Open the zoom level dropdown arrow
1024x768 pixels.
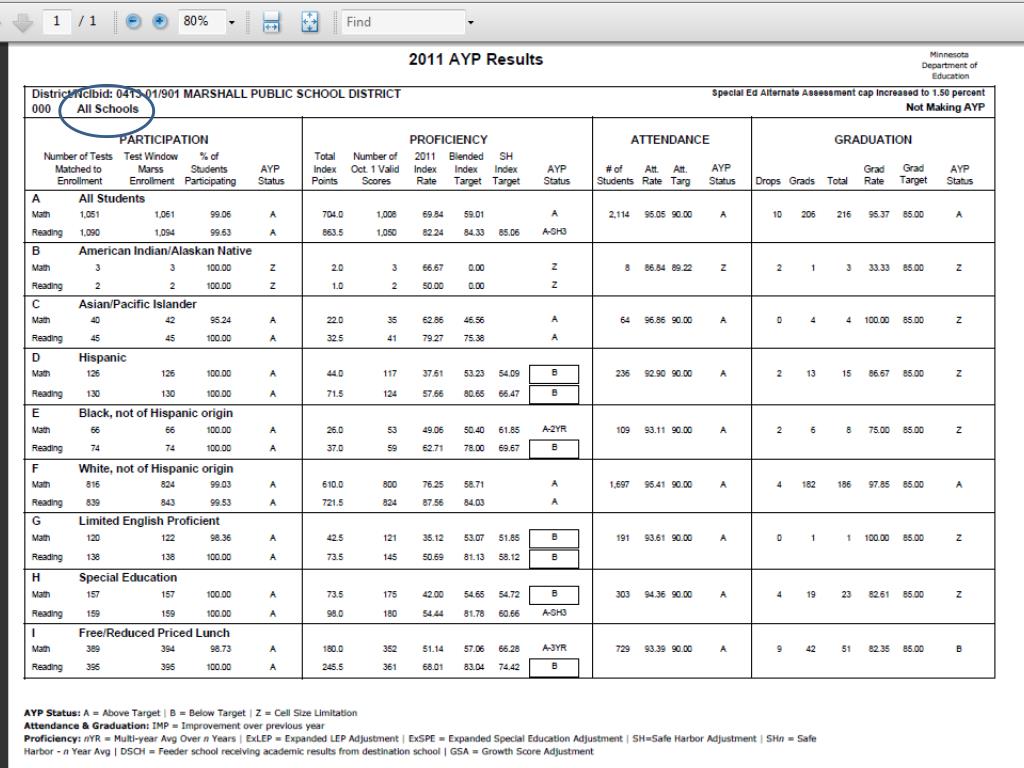click(232, 22)
